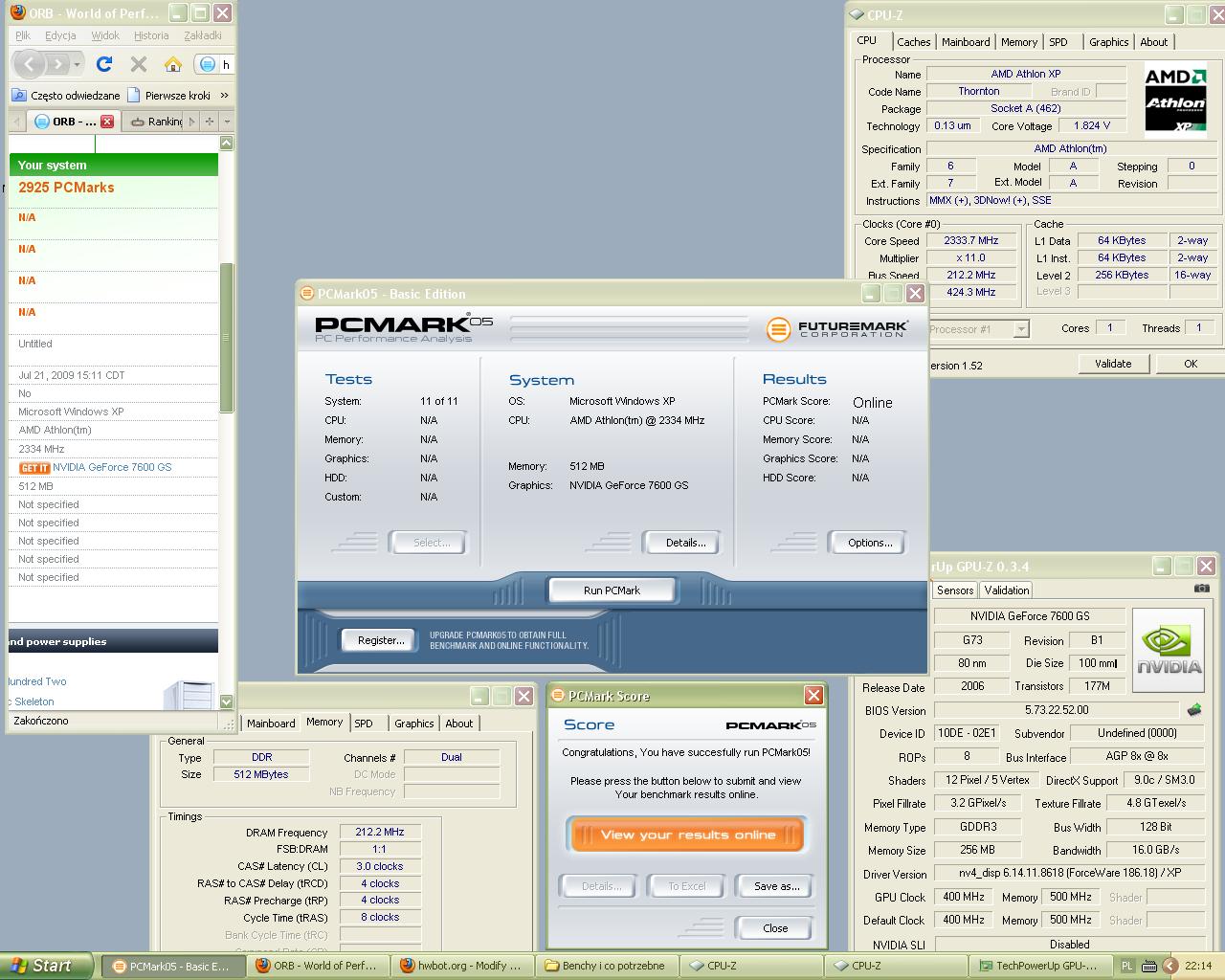This screenshot has height=980, width=1225.
Task: Click the Core Speed value 2333.7 MHz
Action: click(970, 241)
